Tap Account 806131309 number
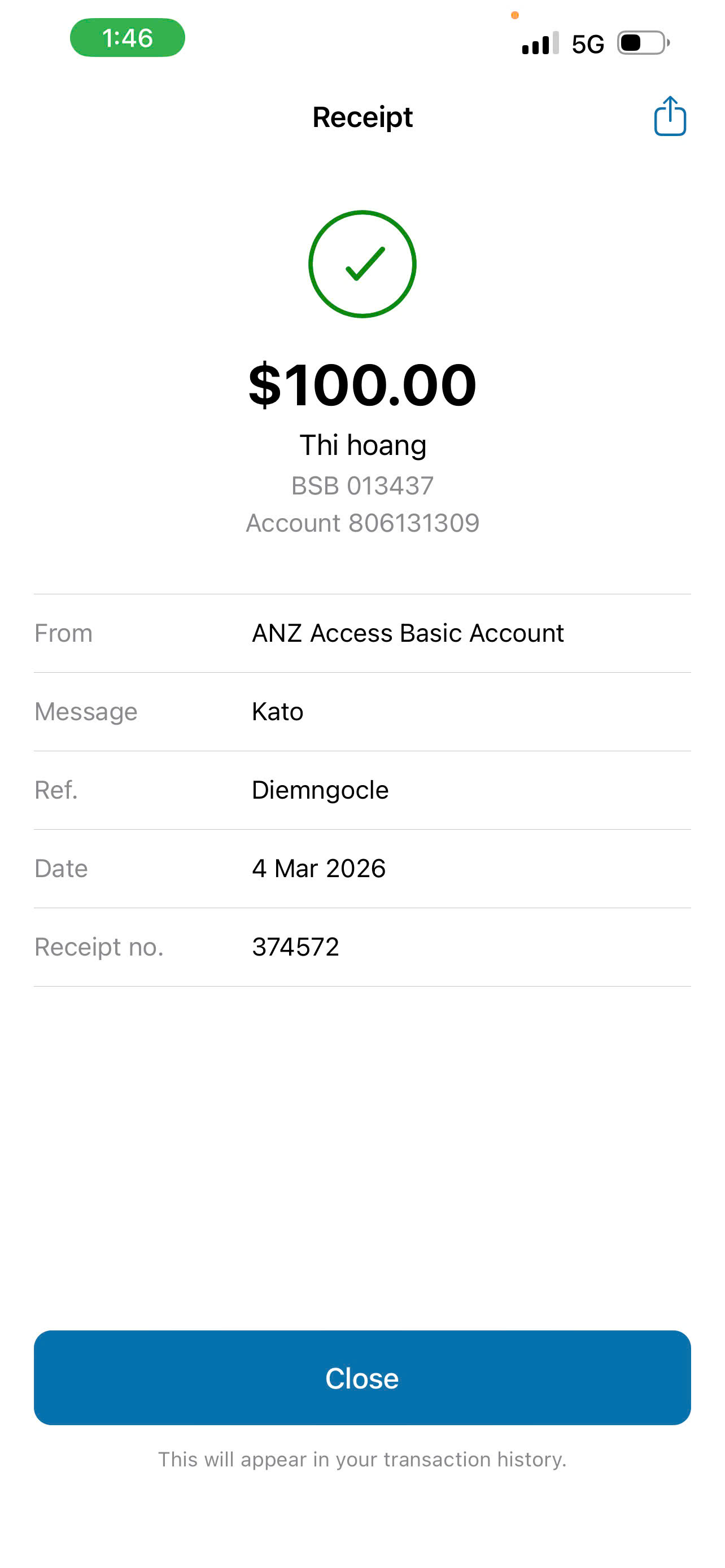This screenshot has height=1568, width=725. tap(362, 523)
